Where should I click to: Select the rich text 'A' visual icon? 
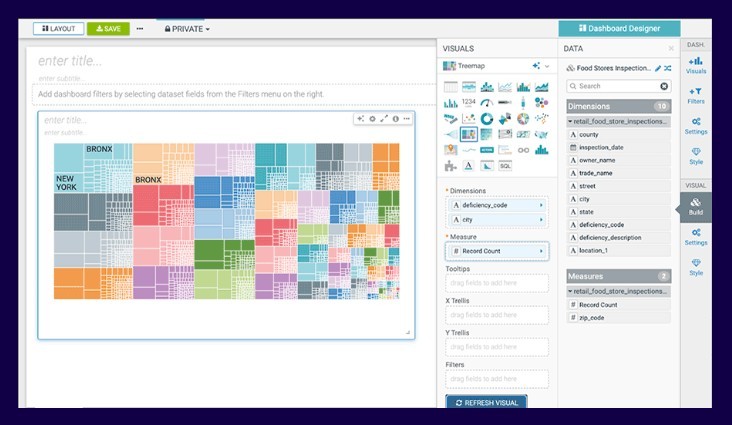click(x=469, y=166)
